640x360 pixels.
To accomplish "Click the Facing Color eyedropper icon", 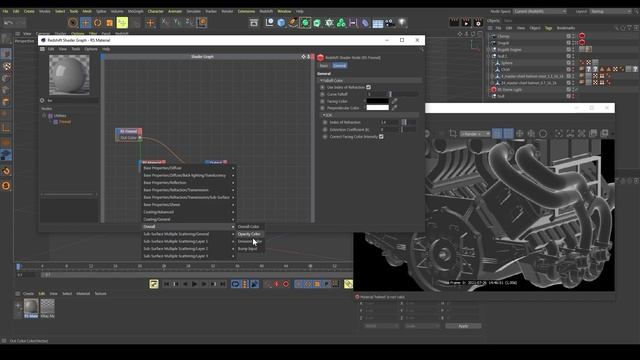I will pyautogui.click(x=394, y=101).
